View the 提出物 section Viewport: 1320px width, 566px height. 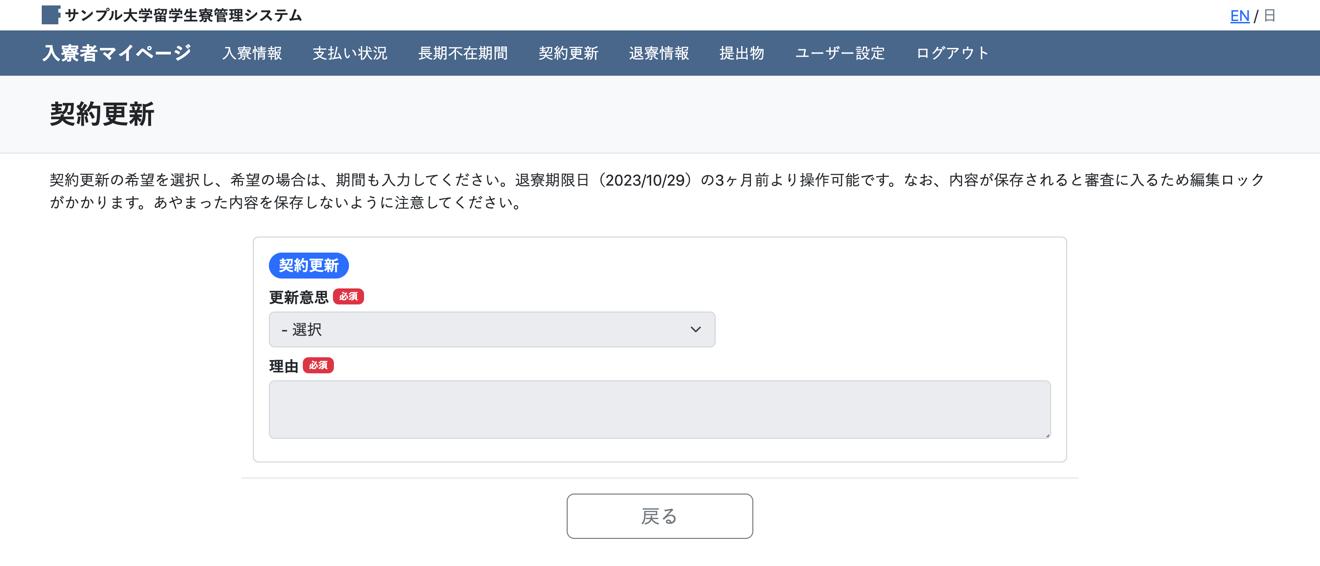pos(742,54)
